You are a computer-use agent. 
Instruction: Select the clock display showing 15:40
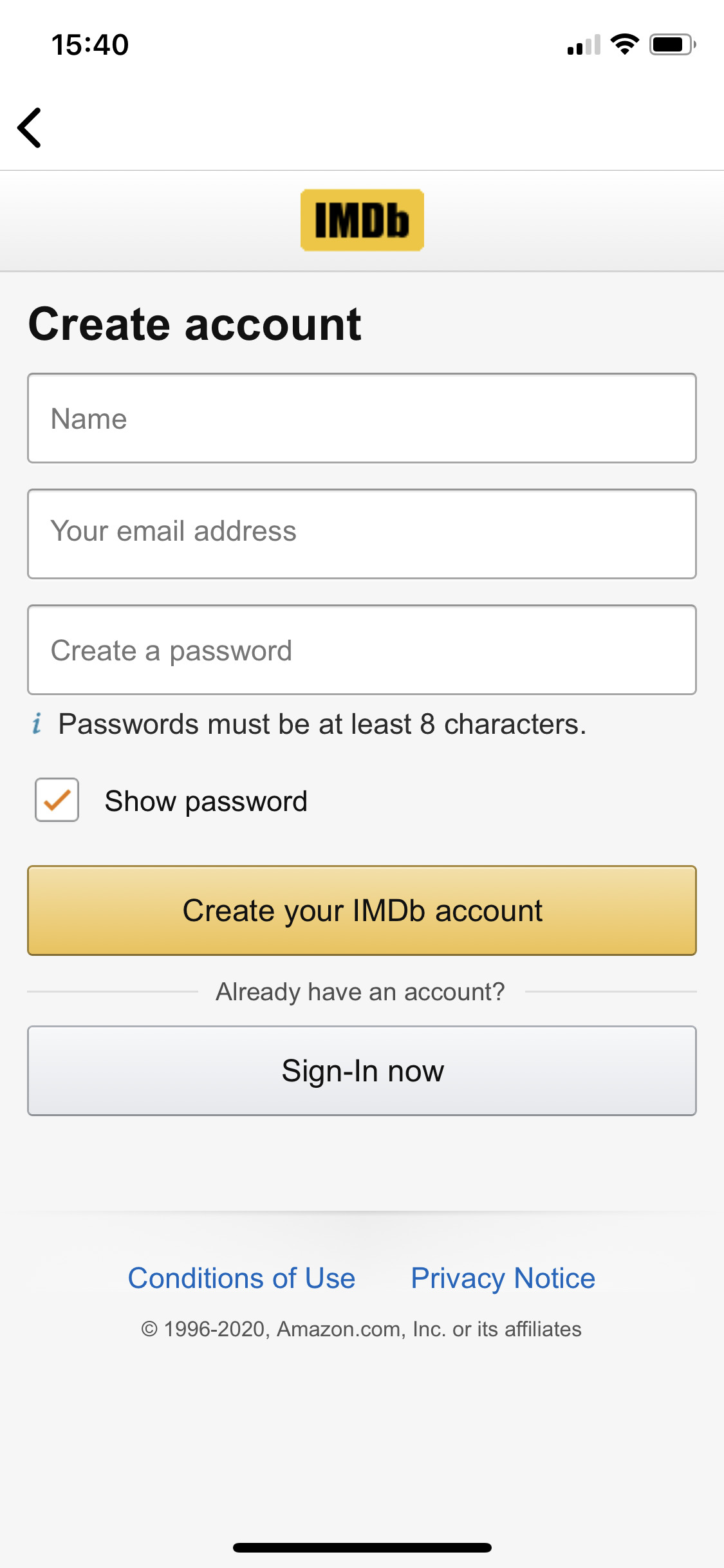90,43
